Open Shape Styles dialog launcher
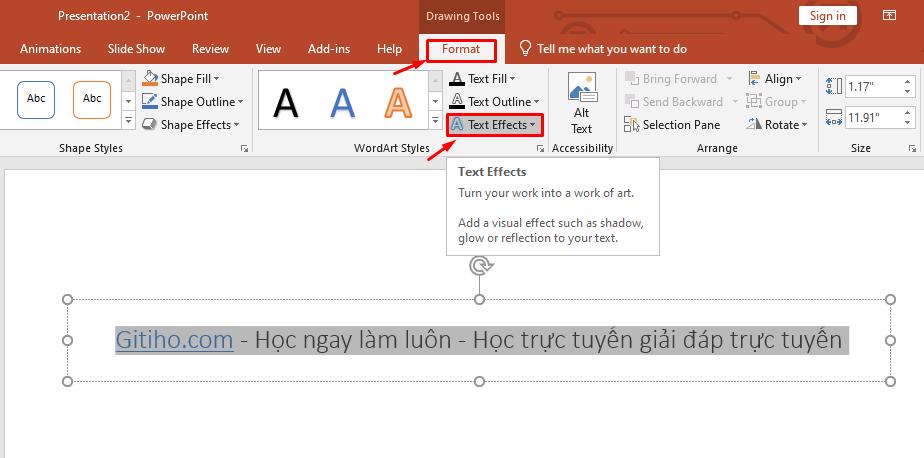924x458 pixels. tap(245, 149)
